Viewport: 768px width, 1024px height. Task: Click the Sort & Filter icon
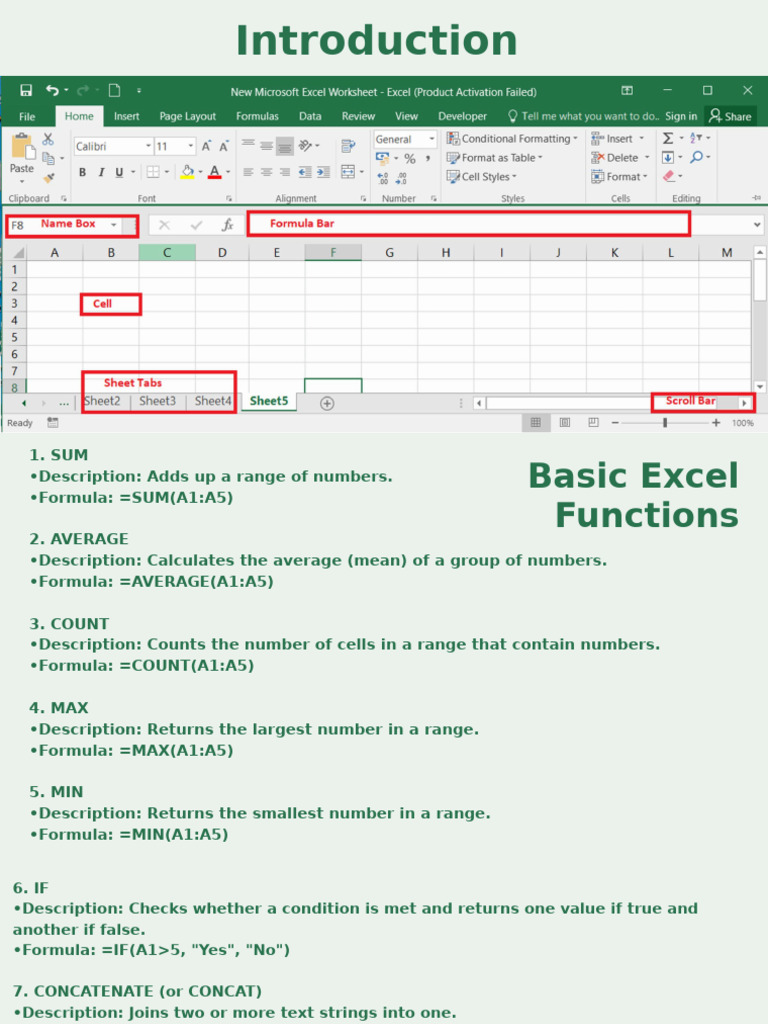pyautogui.click(x=696, y=138)
